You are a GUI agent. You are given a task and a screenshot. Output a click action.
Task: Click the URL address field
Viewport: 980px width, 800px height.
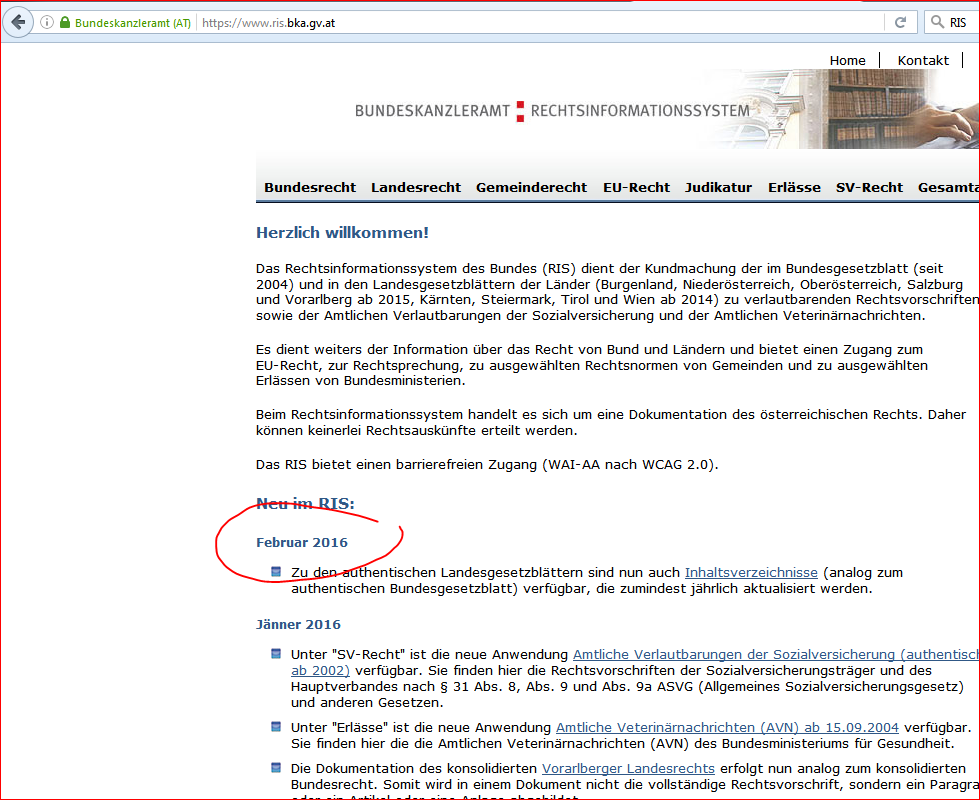(540, 22)
